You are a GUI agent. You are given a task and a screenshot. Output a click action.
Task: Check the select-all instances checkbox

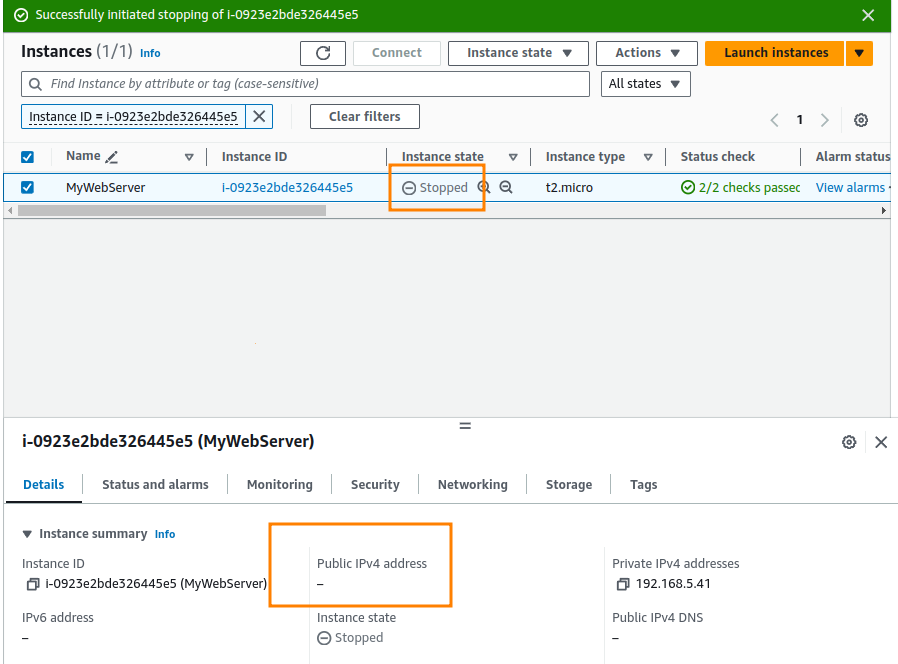pyautogui.click(x=27, y=156)
